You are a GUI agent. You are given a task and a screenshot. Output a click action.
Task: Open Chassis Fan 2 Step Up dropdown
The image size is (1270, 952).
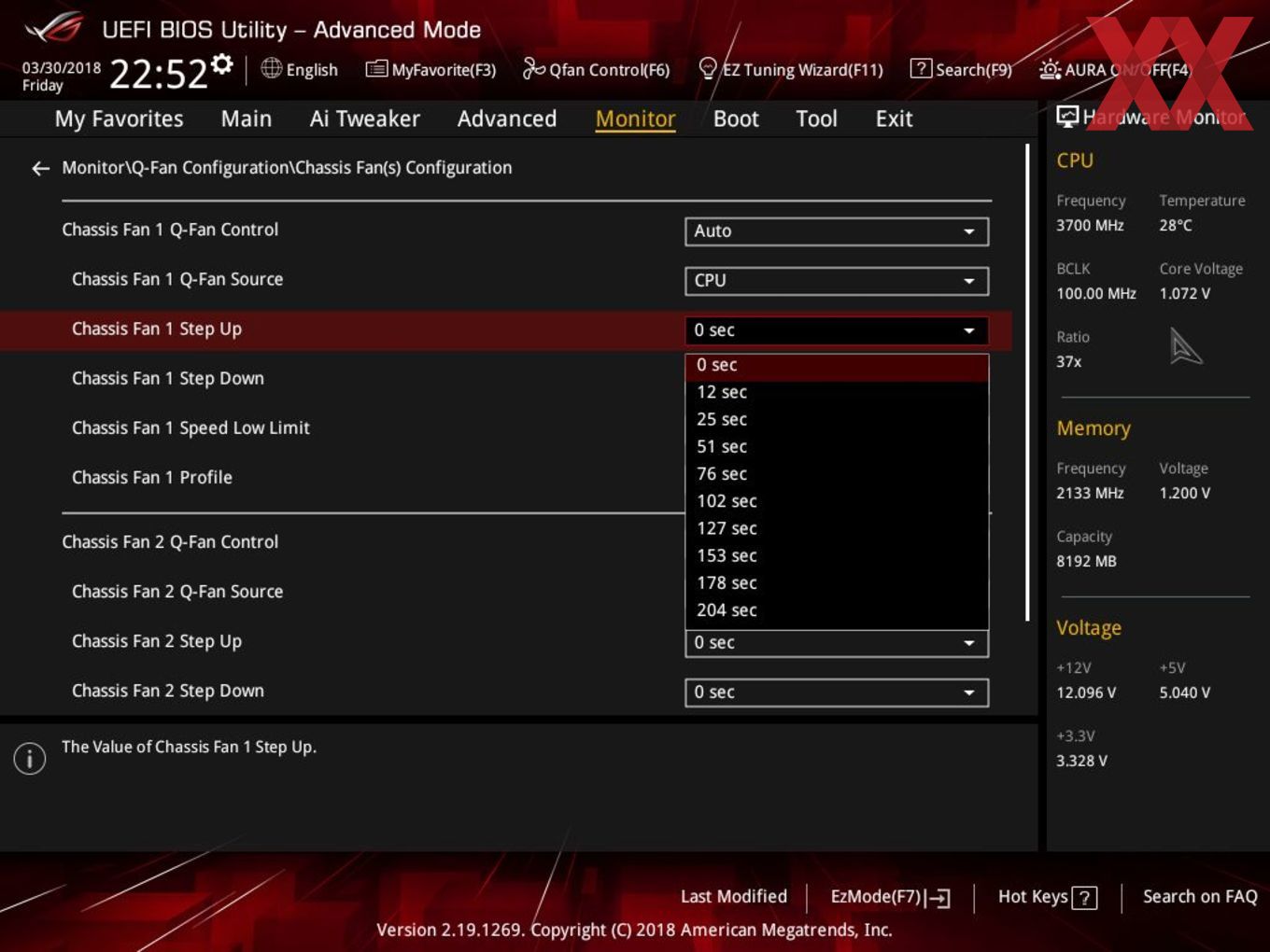point(837,643)
